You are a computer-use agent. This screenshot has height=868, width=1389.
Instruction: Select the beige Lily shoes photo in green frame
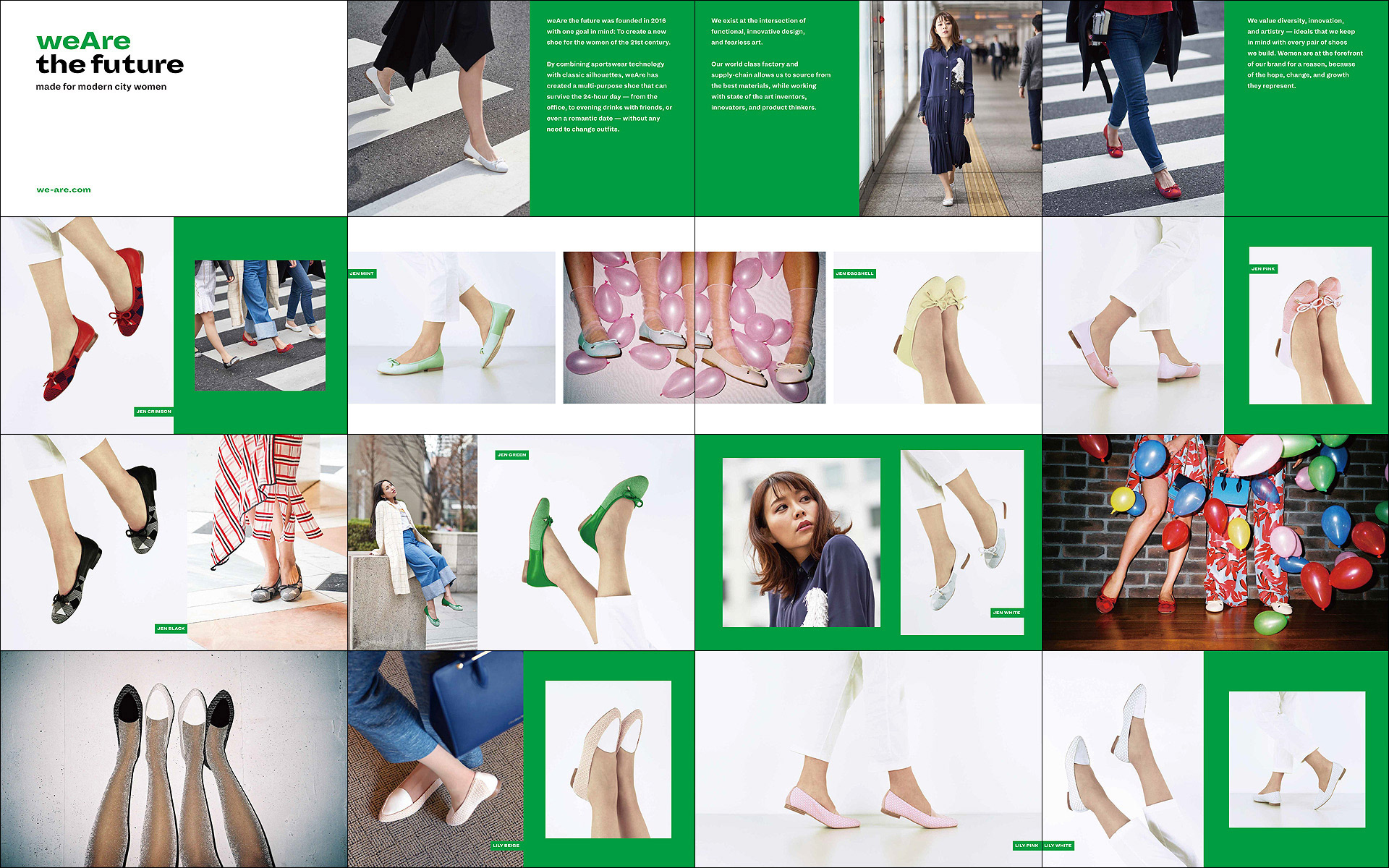tap(608, 759)
